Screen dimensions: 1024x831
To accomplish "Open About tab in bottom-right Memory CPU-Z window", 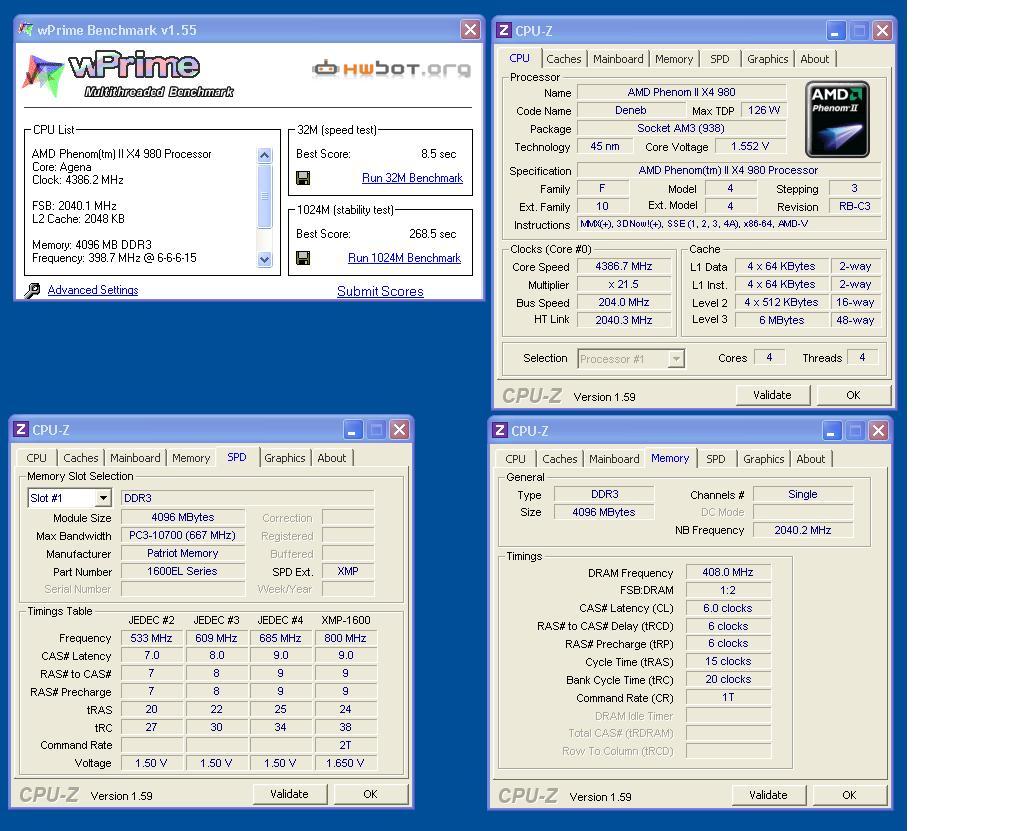I will point(810,459).
